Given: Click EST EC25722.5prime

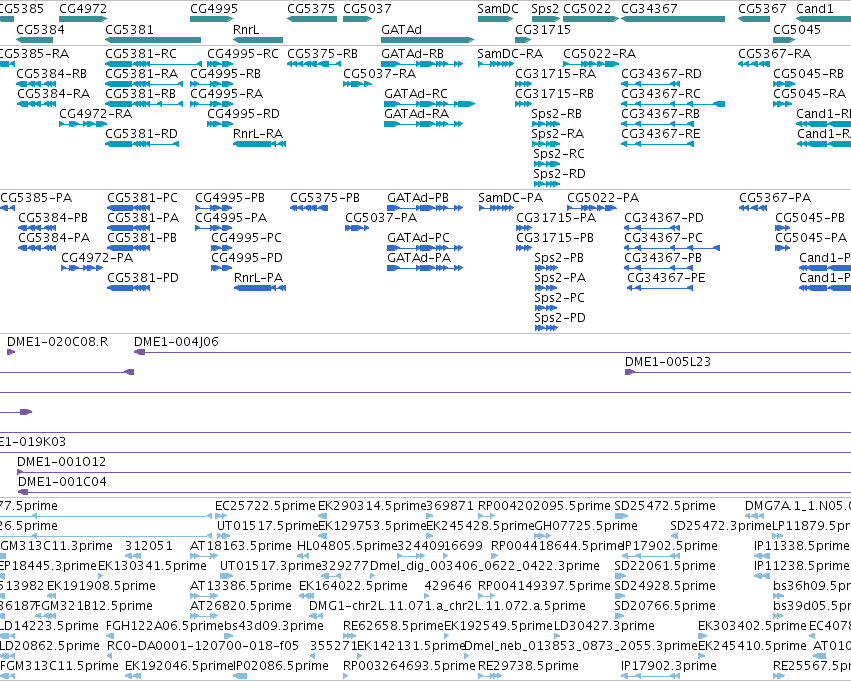Looking at the screenshot, I should [265, 506].
